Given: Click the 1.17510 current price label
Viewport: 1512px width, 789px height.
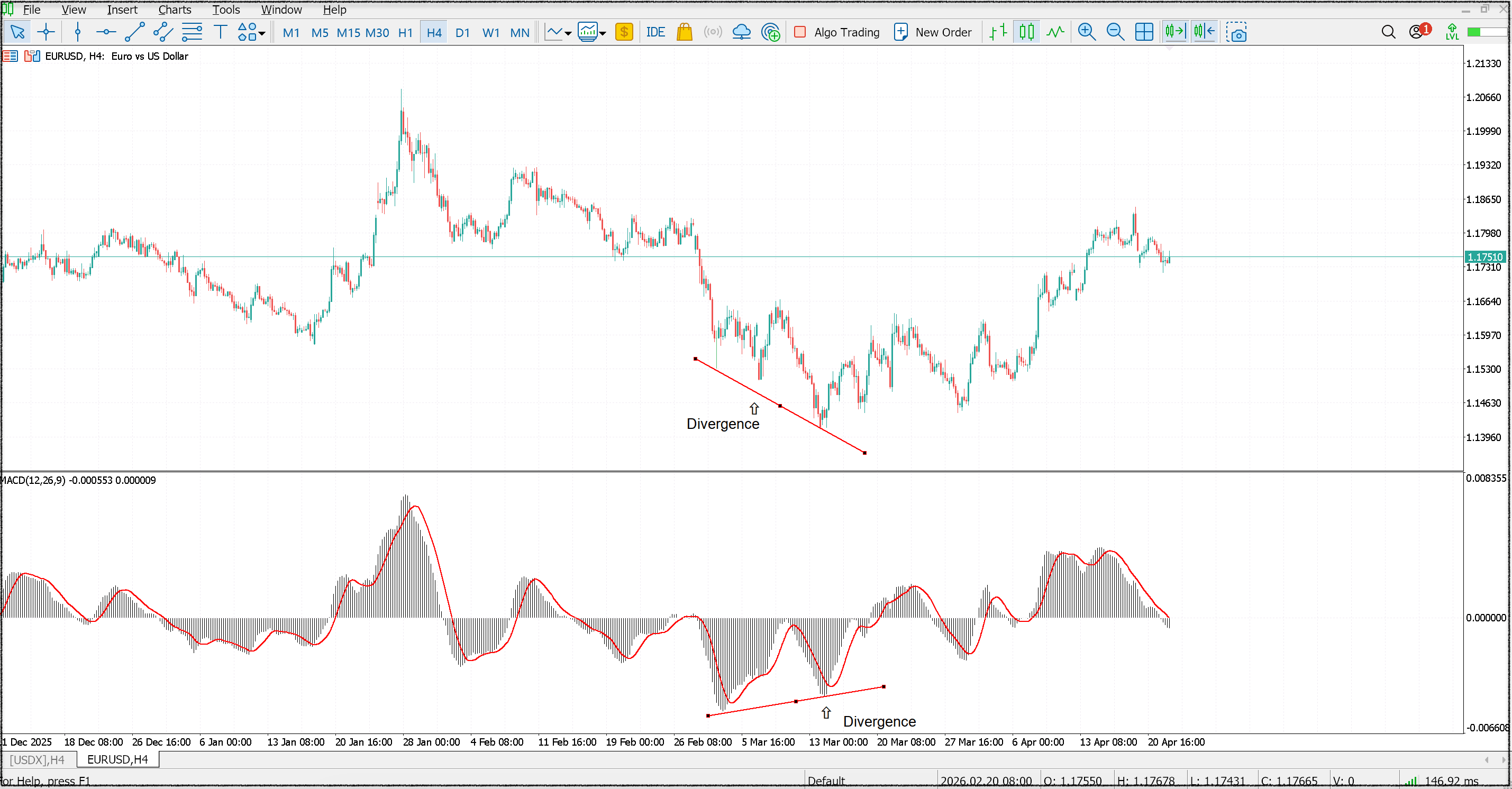Looking at the screenshot, I should click(1485, 257).
